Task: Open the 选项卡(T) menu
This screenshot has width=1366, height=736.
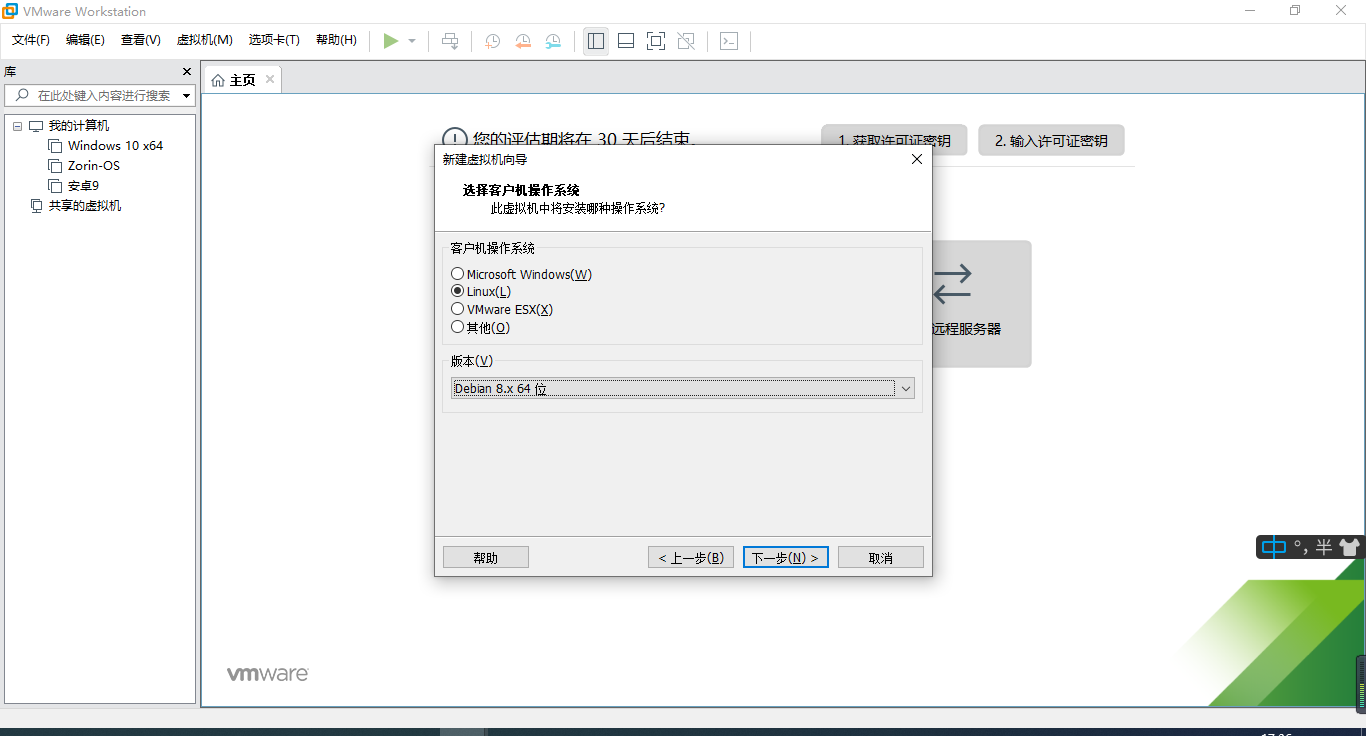Action: [274, 40]
